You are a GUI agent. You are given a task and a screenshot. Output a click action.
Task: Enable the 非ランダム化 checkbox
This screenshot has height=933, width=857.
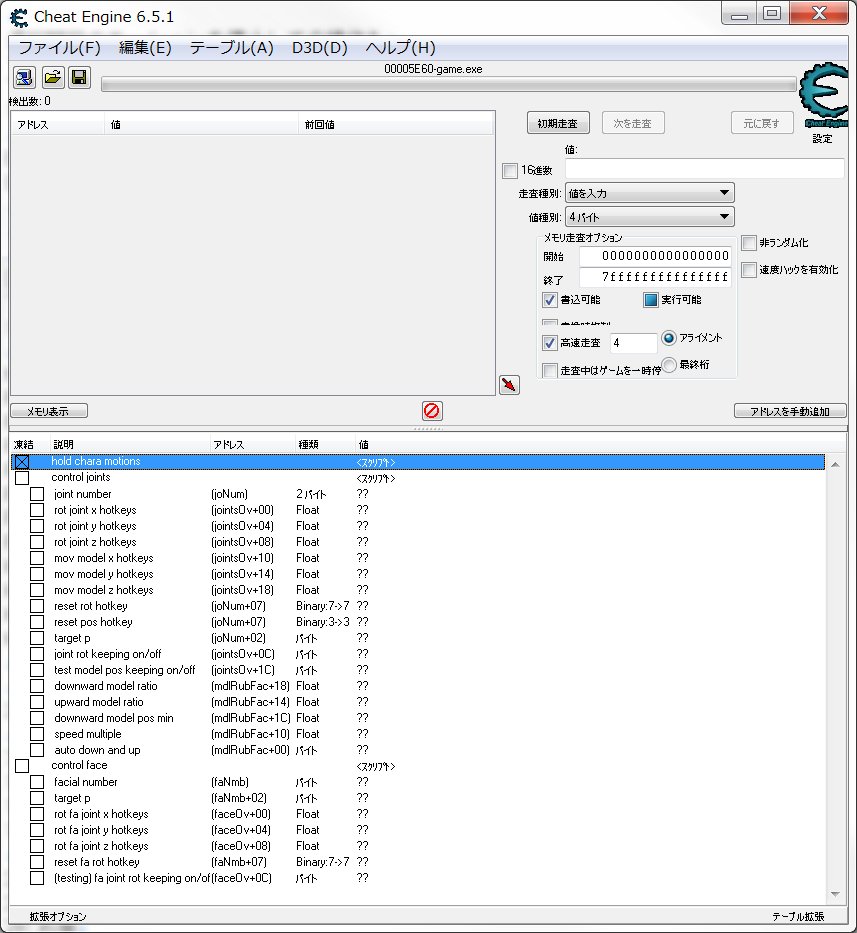(749, 243)
